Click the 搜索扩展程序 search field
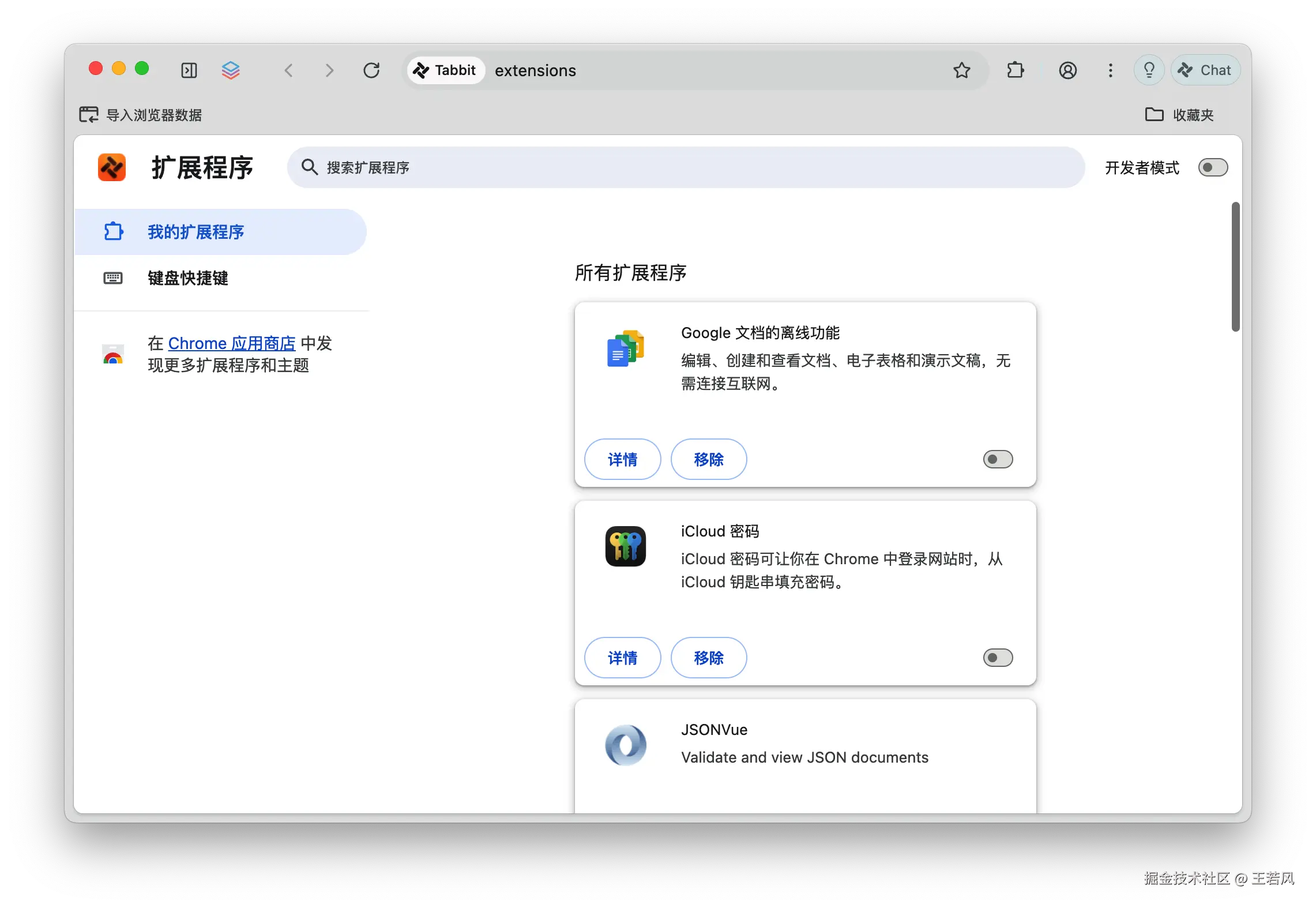This screenshot has height=908, width=1316. pyautogui.click(x=685, y=167)
